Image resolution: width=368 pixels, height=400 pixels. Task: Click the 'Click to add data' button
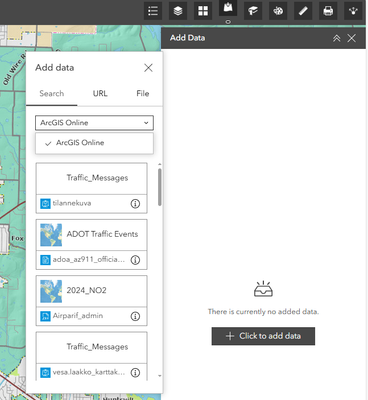[x=263, y=336]
